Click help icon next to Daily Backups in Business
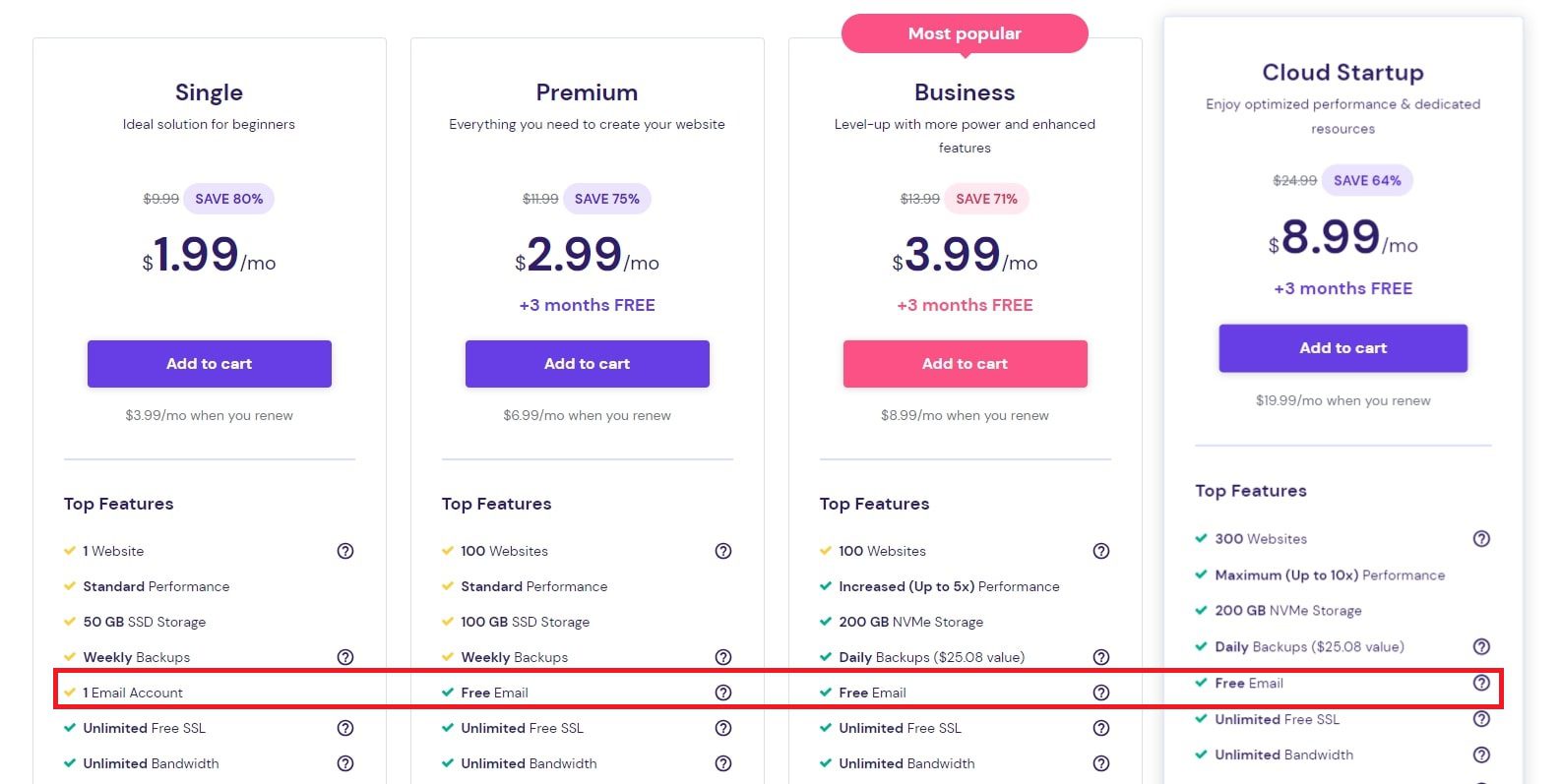1561x784 pixels. point(1101,657)
